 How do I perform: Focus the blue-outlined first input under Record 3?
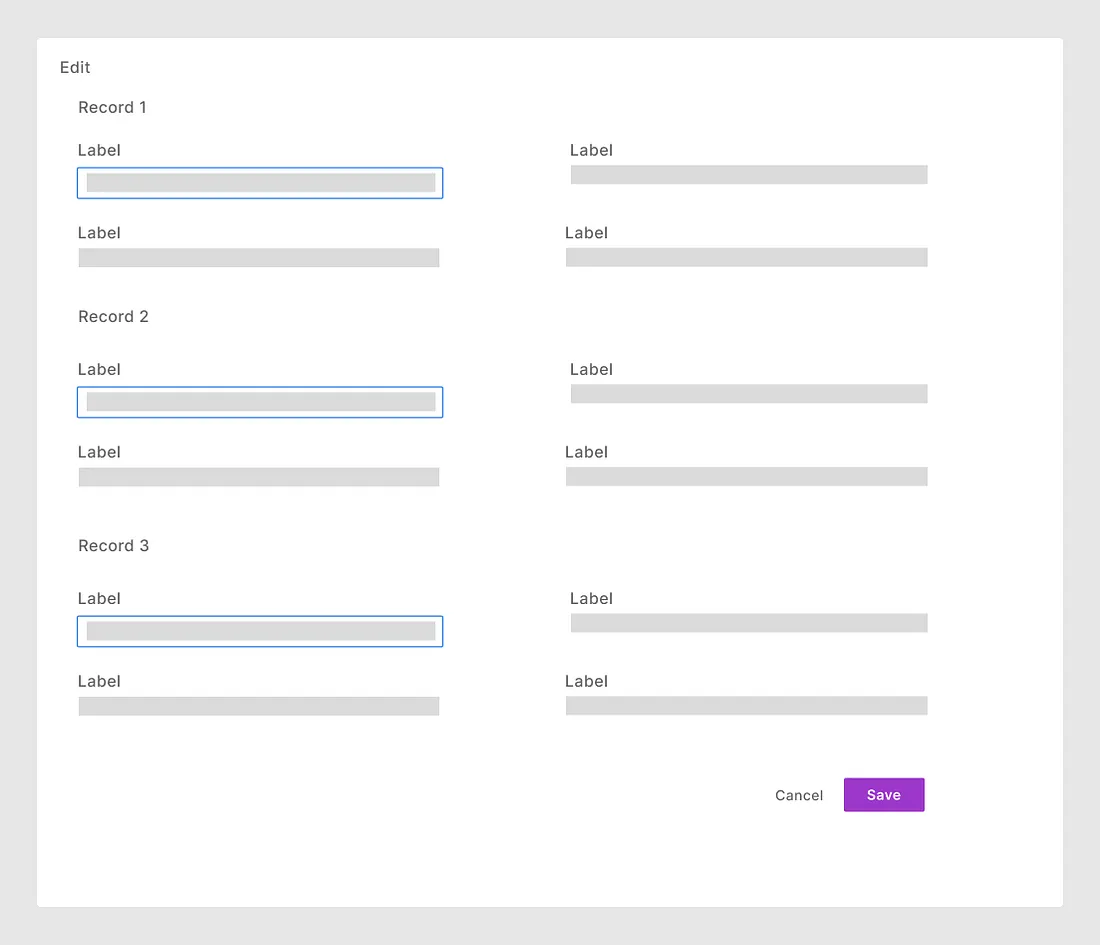[260, 631]
